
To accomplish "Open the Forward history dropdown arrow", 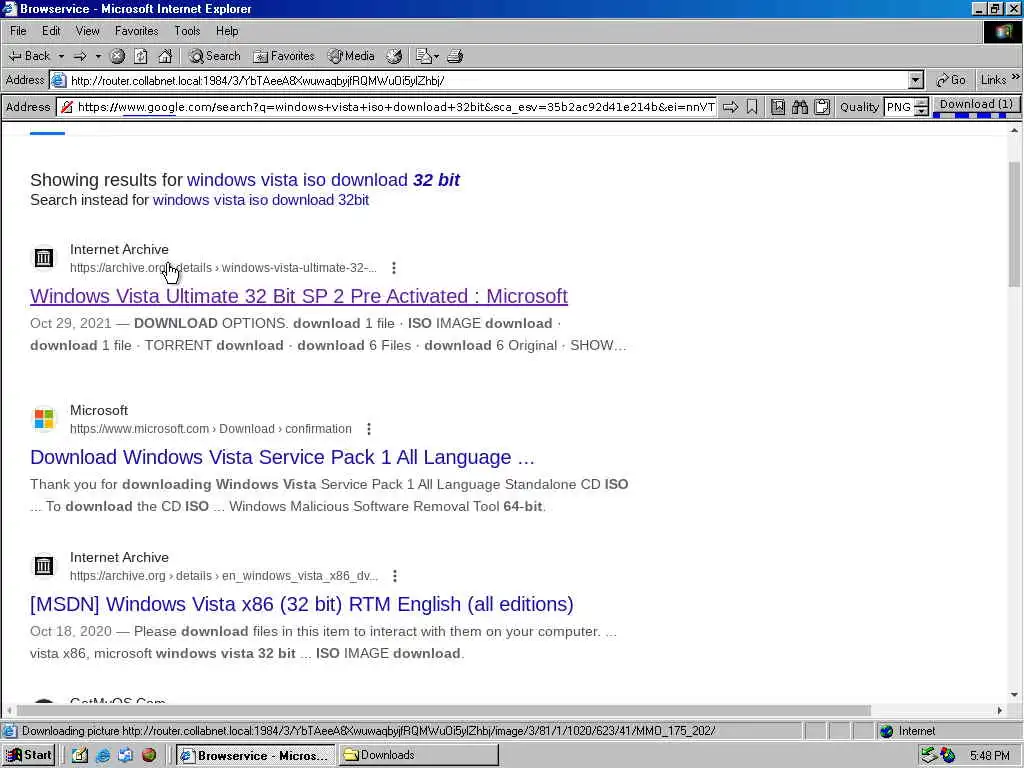I will tap(98, 56).
